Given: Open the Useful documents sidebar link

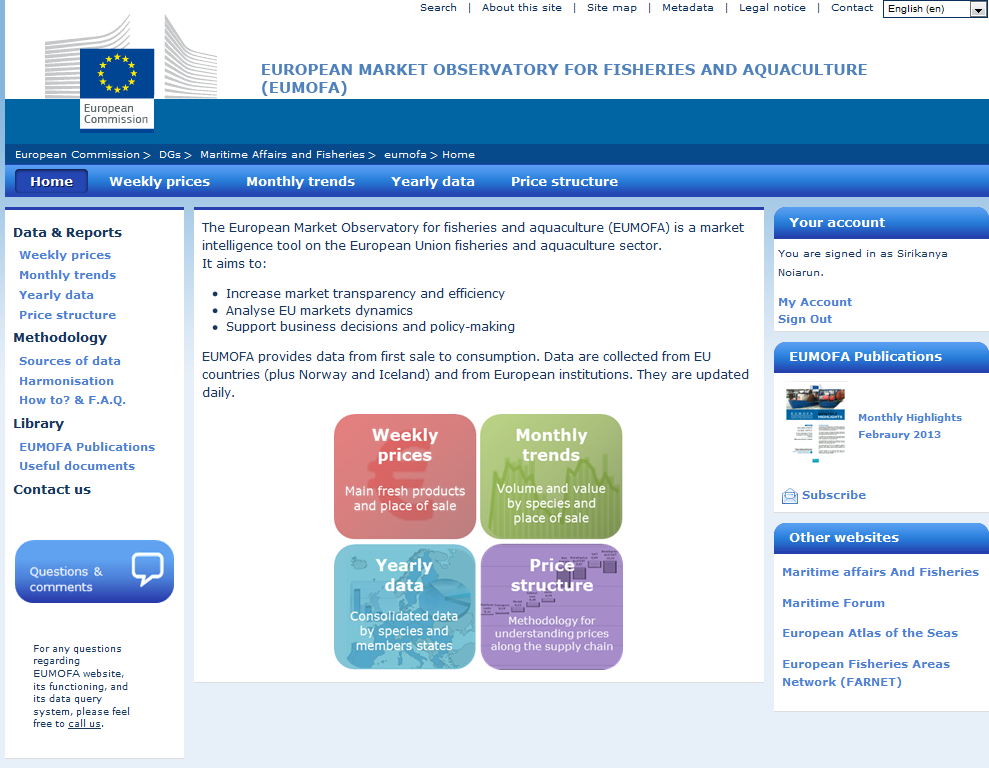Looking at the screenshot, I should 77,466.
